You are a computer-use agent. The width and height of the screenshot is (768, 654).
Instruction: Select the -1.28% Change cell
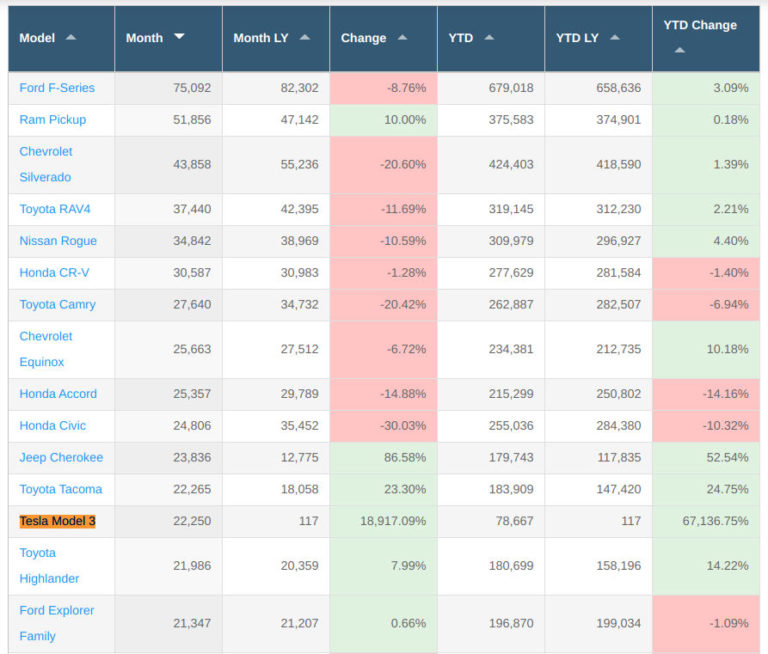(384, 273)
